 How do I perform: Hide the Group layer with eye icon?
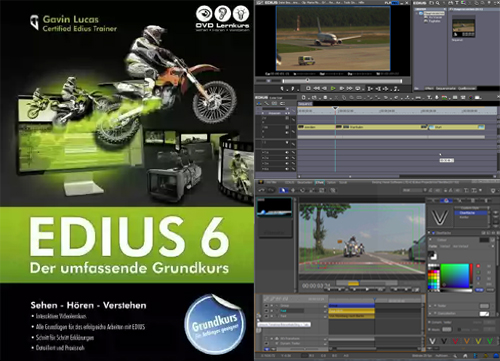coord(266,305)
